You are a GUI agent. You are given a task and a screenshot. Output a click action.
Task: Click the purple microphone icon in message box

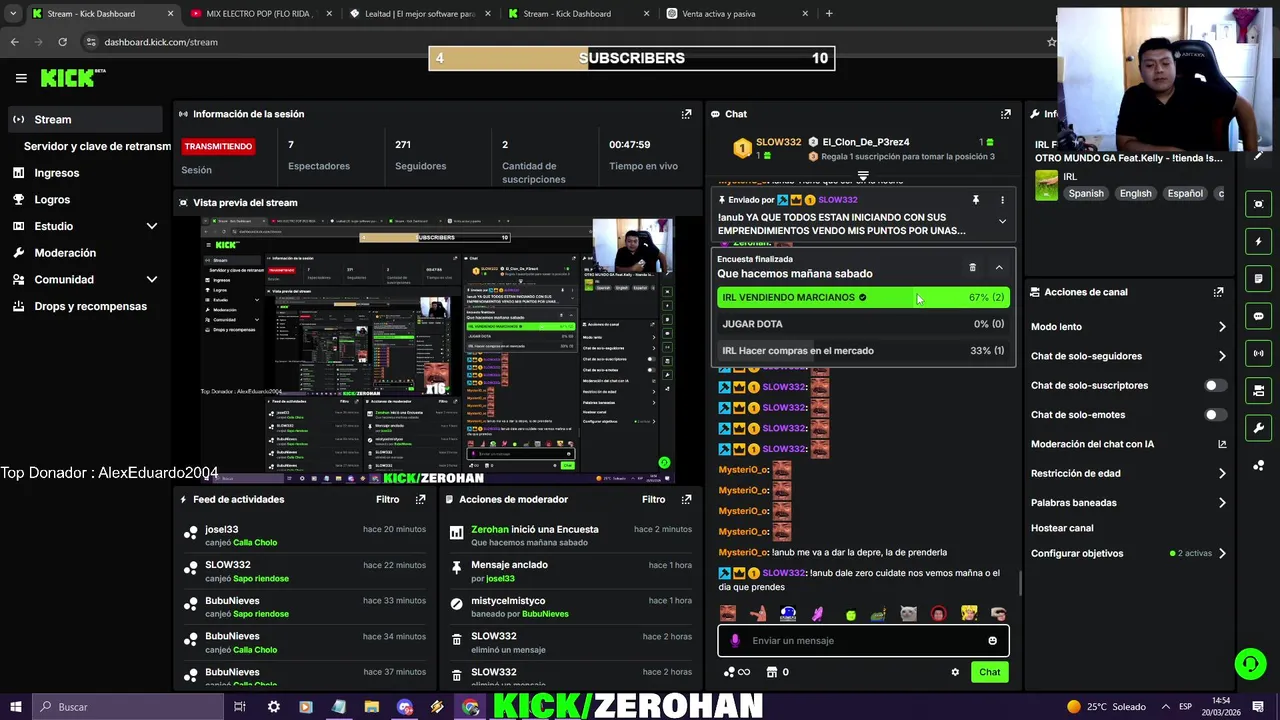735,641
